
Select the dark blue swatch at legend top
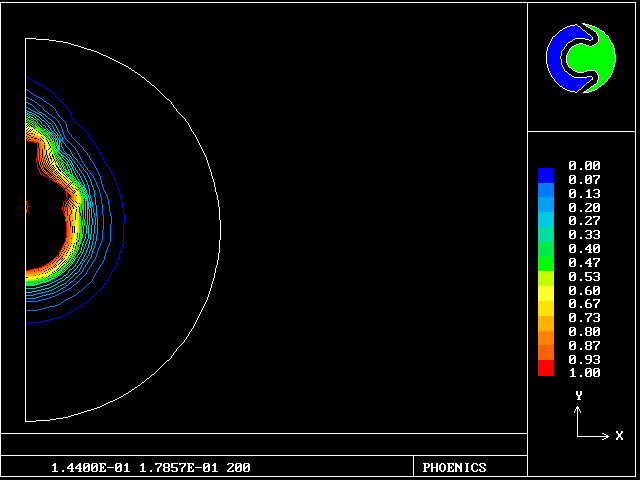click(545, 175)
